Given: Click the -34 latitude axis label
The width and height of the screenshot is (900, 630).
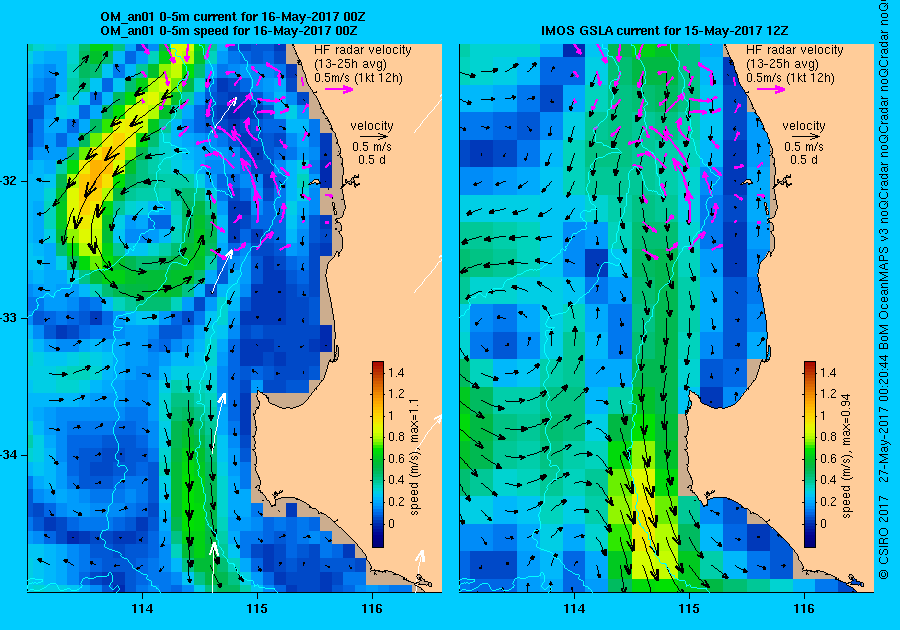Looking at the screenshot, I should [x=8, y=456].
